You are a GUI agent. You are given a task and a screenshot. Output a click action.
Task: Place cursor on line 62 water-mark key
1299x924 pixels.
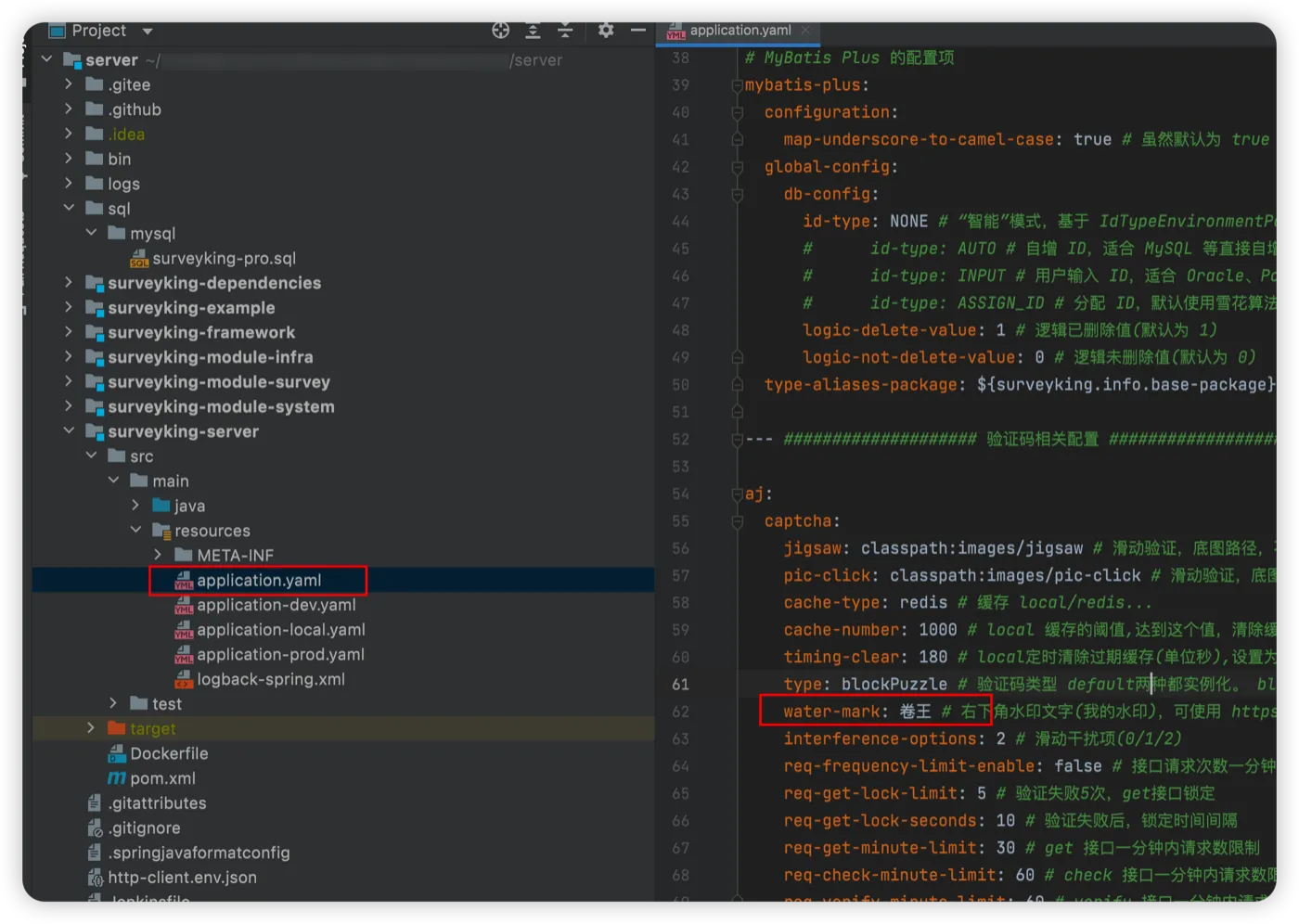tap(831, 712)
